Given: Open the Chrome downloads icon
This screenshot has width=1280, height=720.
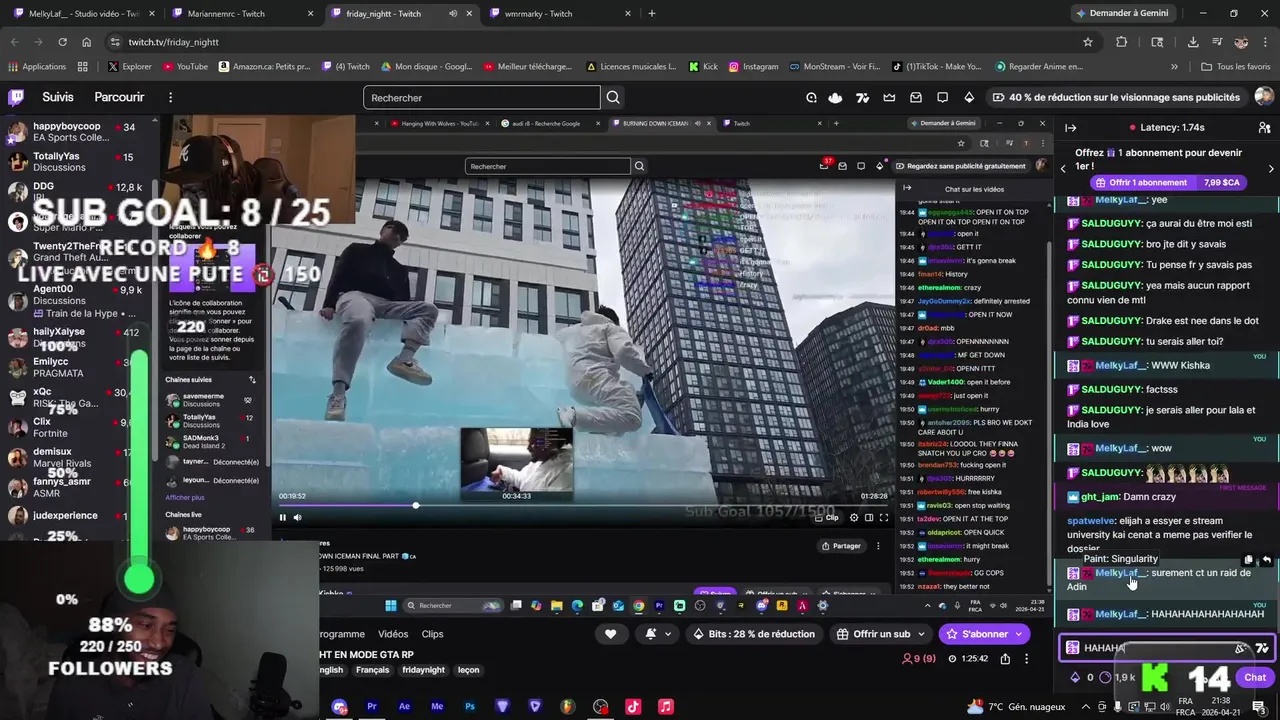Looking at the screenshot, I should coord(1192,42).
